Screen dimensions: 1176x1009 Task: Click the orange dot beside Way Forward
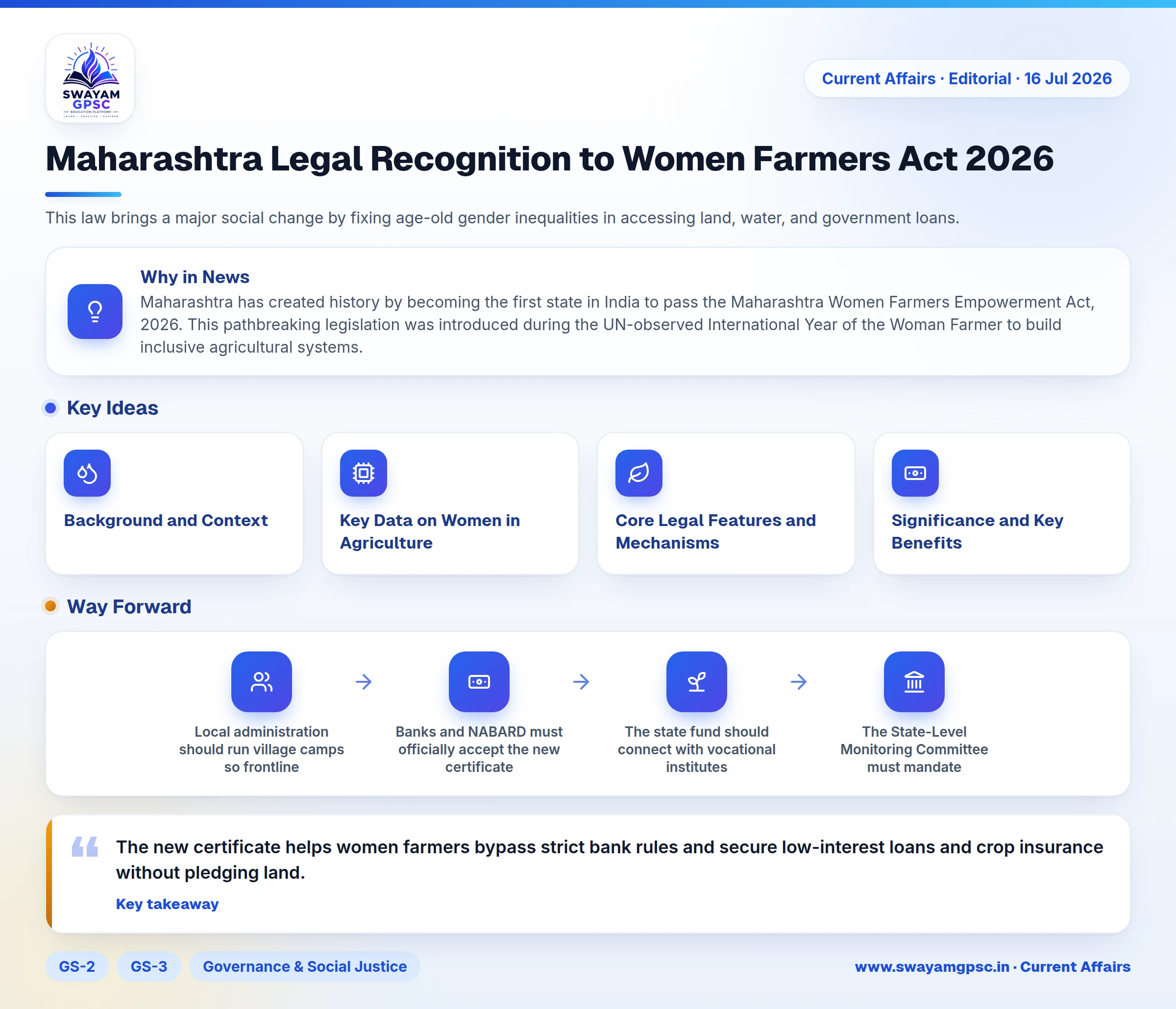tap(50, 606)
